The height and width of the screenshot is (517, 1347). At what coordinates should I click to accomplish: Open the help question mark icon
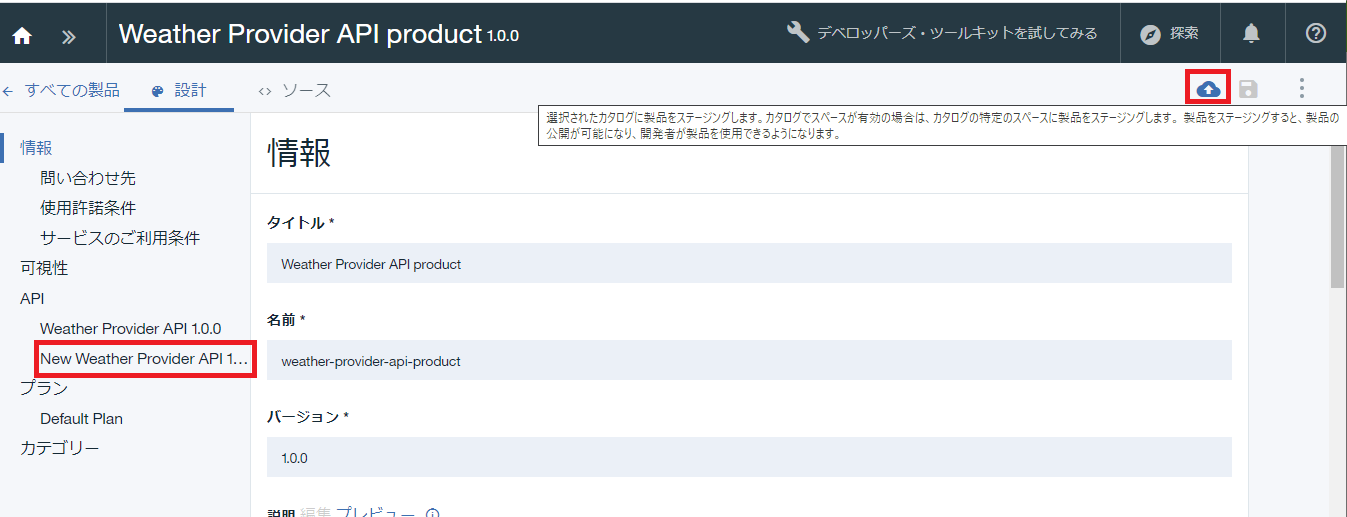(x=1316, y=33)
